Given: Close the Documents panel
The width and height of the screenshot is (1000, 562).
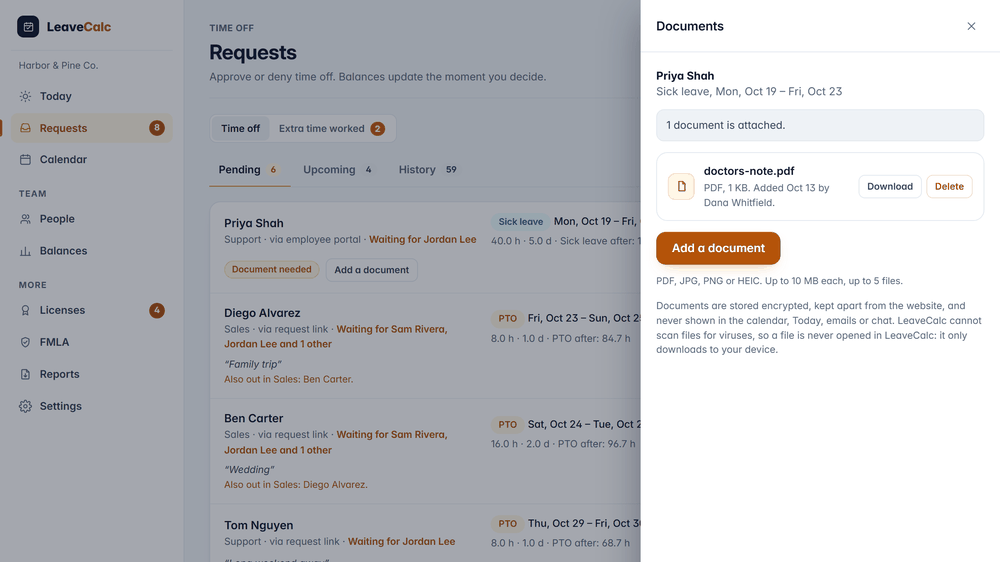Looking at the screenshot, I should pyautogui.click(x=971, y=26).
